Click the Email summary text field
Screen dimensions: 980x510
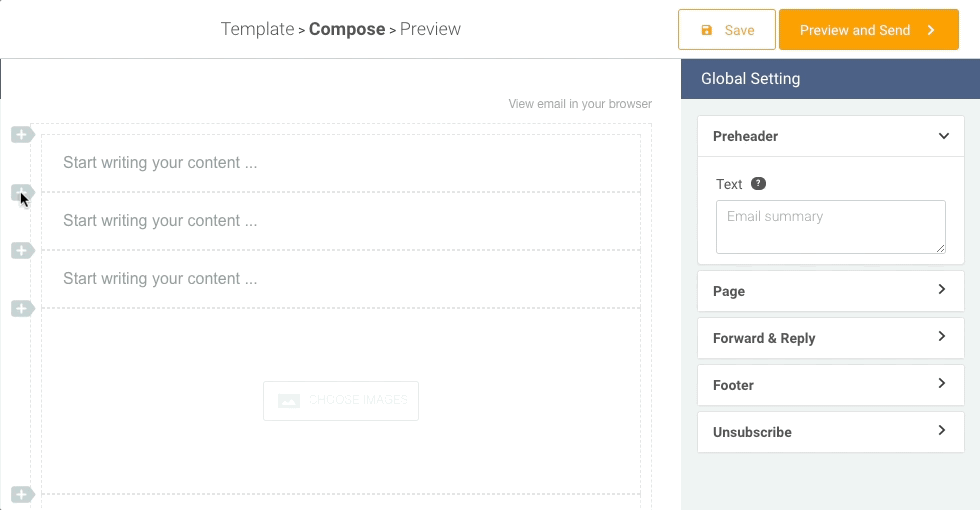point(830,227)
